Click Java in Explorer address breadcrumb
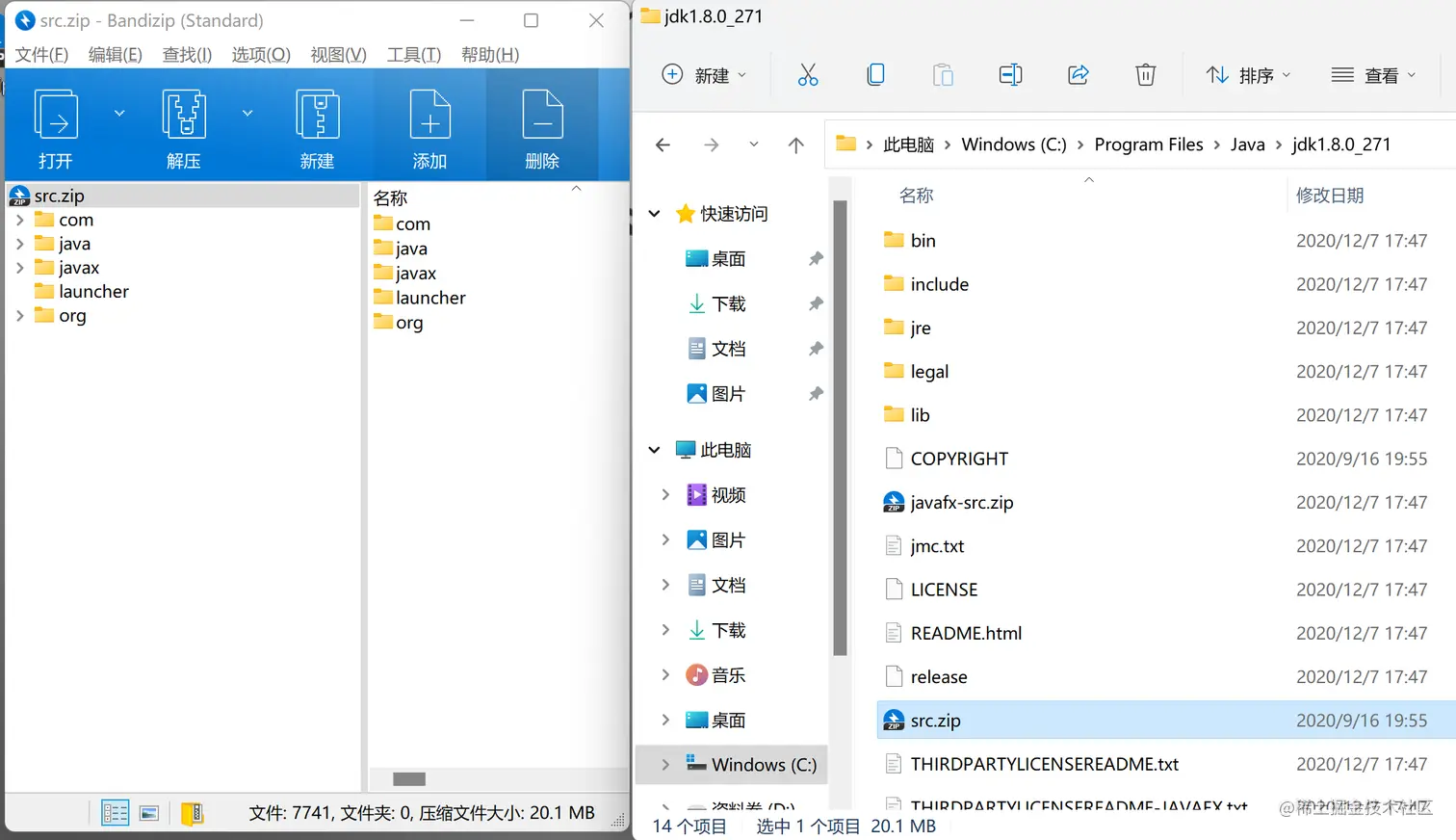The height and width of the screenshot is (840, 1456). 1248,144
